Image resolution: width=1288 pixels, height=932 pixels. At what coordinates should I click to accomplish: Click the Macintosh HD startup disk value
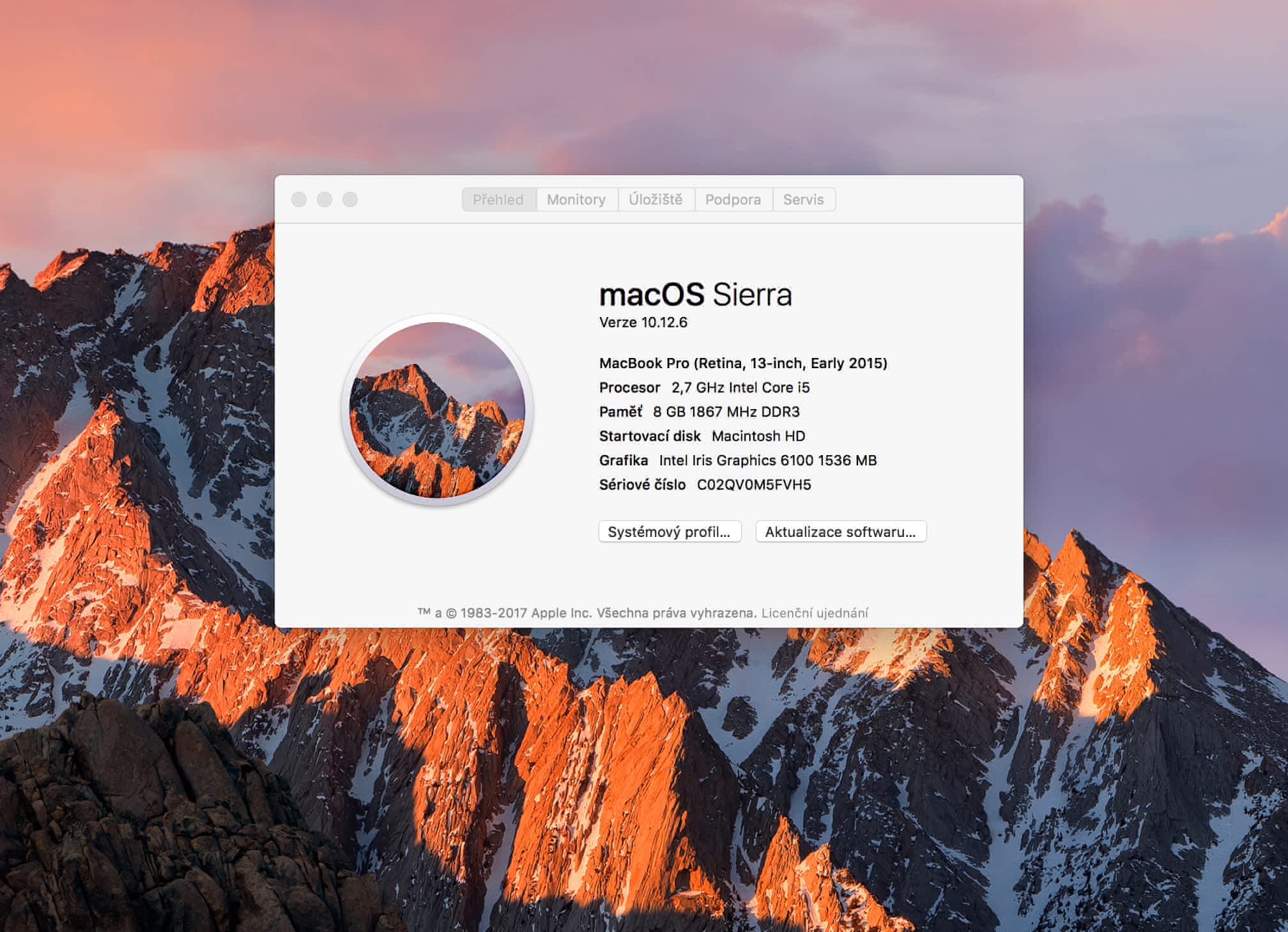758,437
